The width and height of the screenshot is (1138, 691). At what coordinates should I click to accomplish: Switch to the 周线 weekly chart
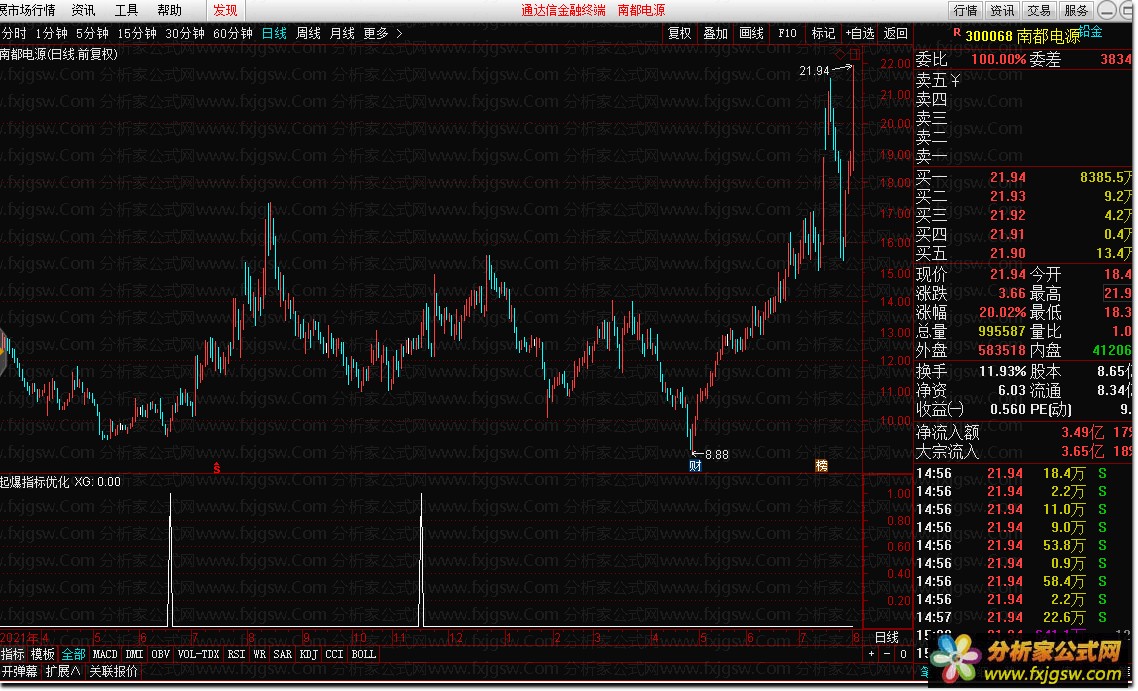pos(308,33)
